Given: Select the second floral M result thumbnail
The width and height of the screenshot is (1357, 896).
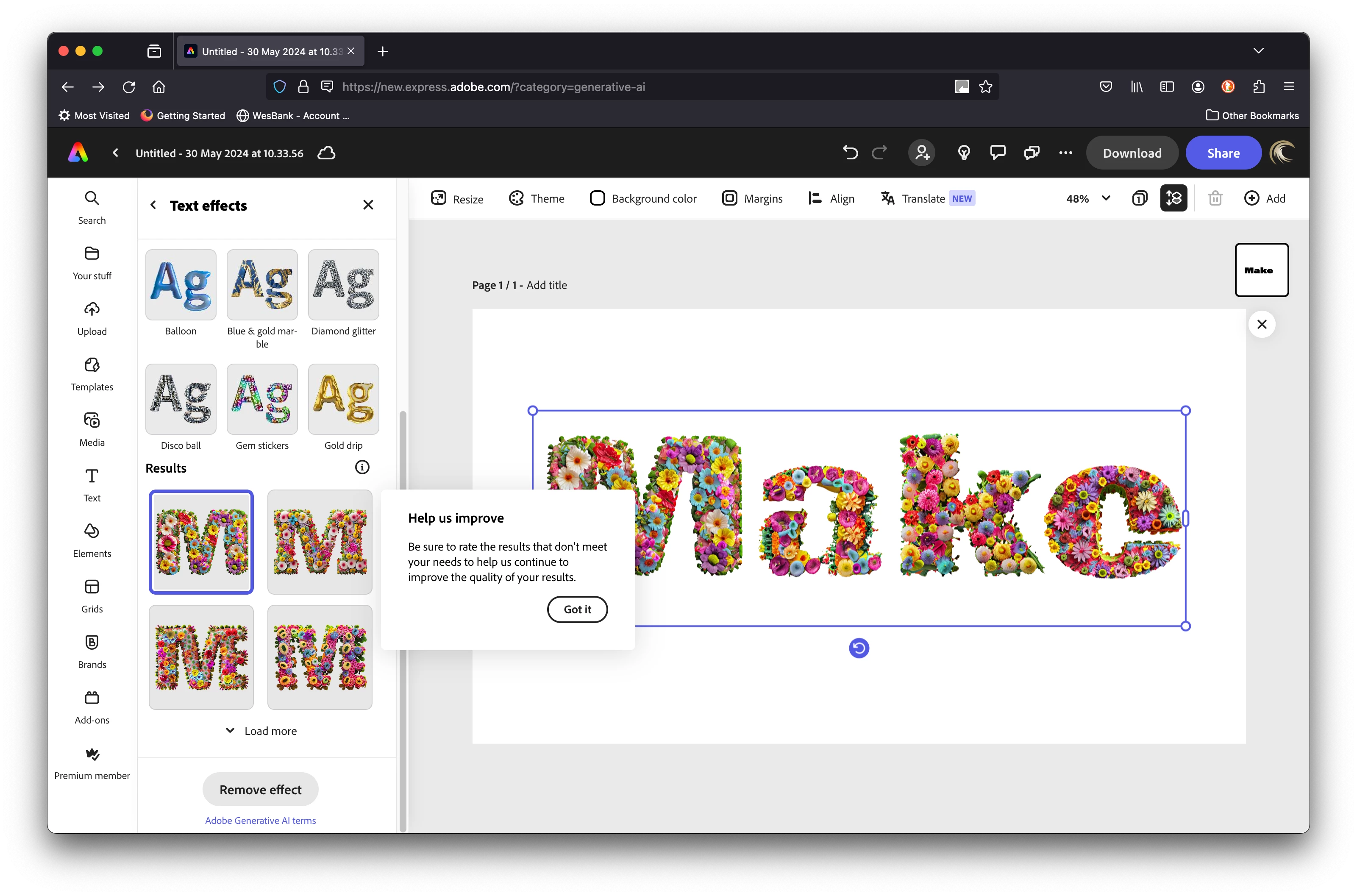Looking at the screenshot, I should (x=320, y=542).
